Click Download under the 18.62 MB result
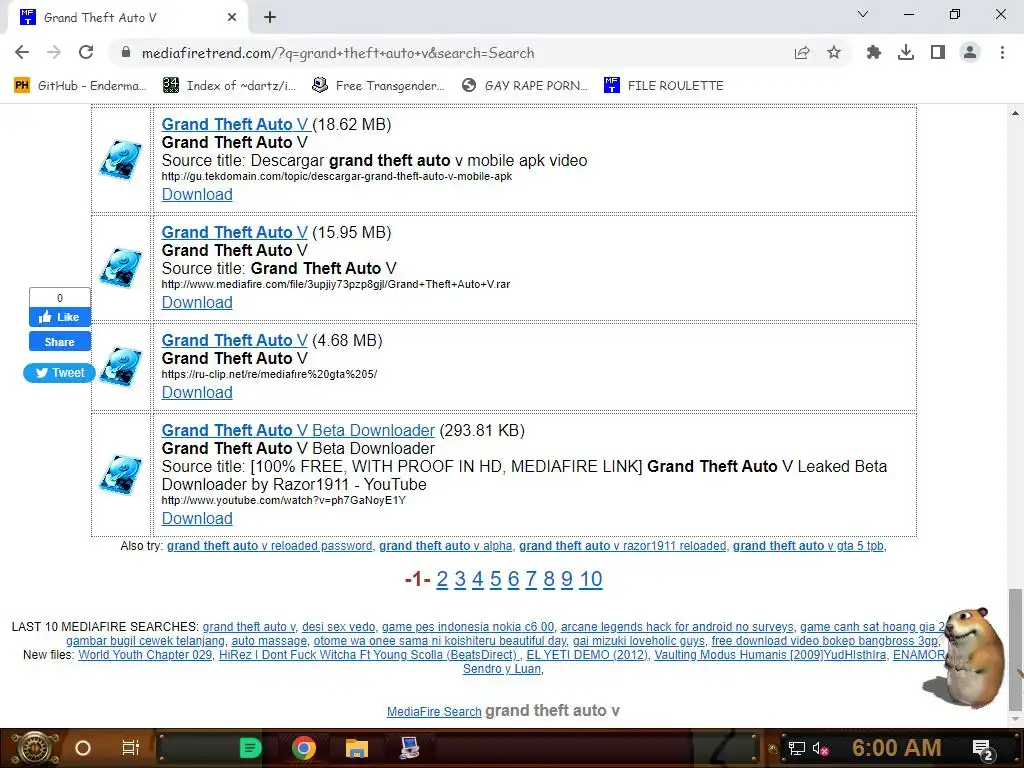Screen dimensions: 1024x768 point(197,195)
